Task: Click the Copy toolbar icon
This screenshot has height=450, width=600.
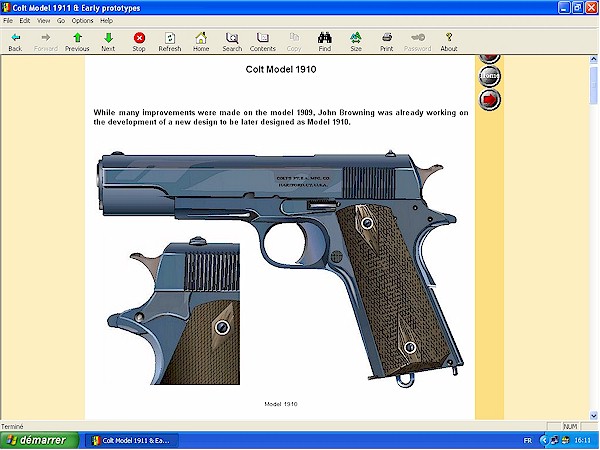Action: (294, 38)
